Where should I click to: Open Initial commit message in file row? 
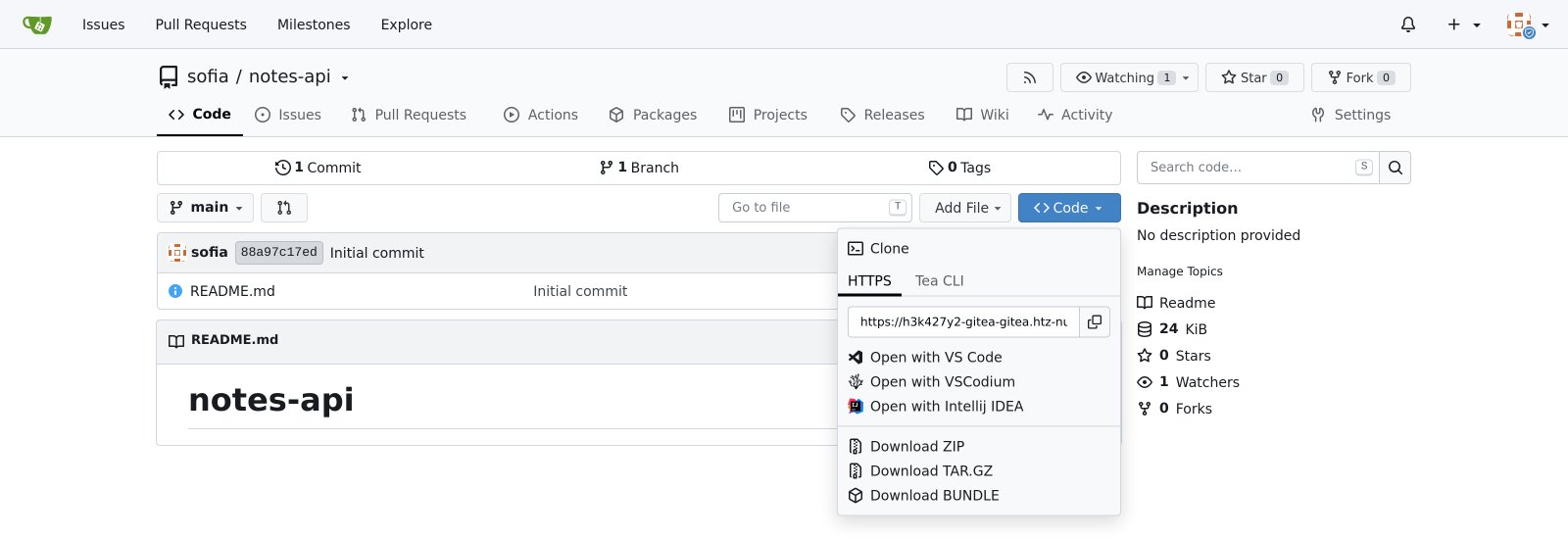[580, 291]
